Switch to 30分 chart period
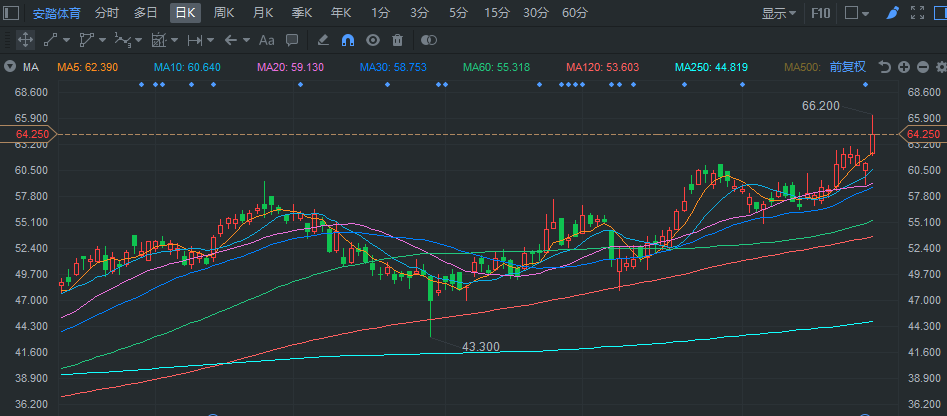Viewport: 947px width, 416px height. [x=536, y=13]
